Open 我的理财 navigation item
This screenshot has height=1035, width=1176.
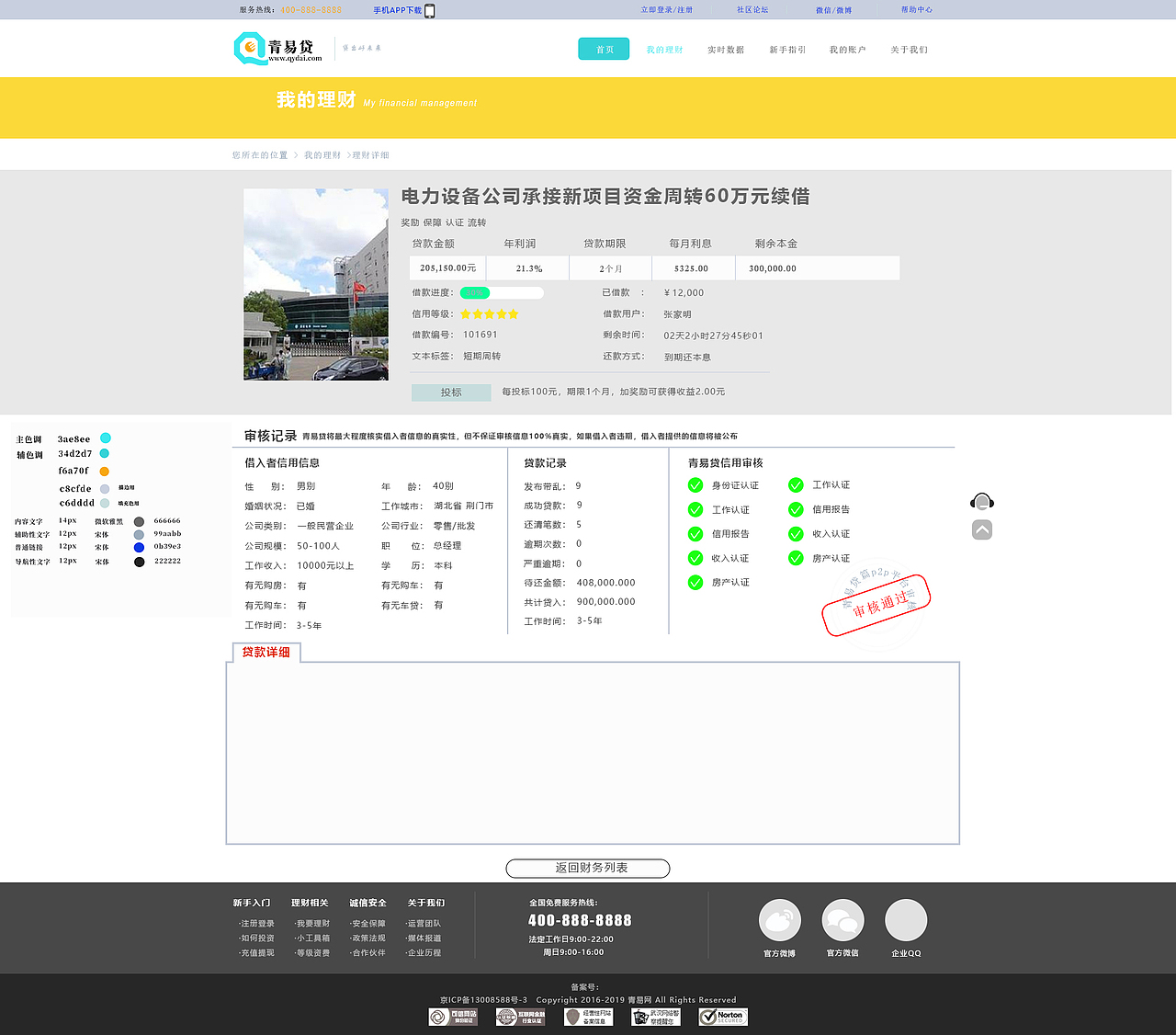[x=664, y=50]
